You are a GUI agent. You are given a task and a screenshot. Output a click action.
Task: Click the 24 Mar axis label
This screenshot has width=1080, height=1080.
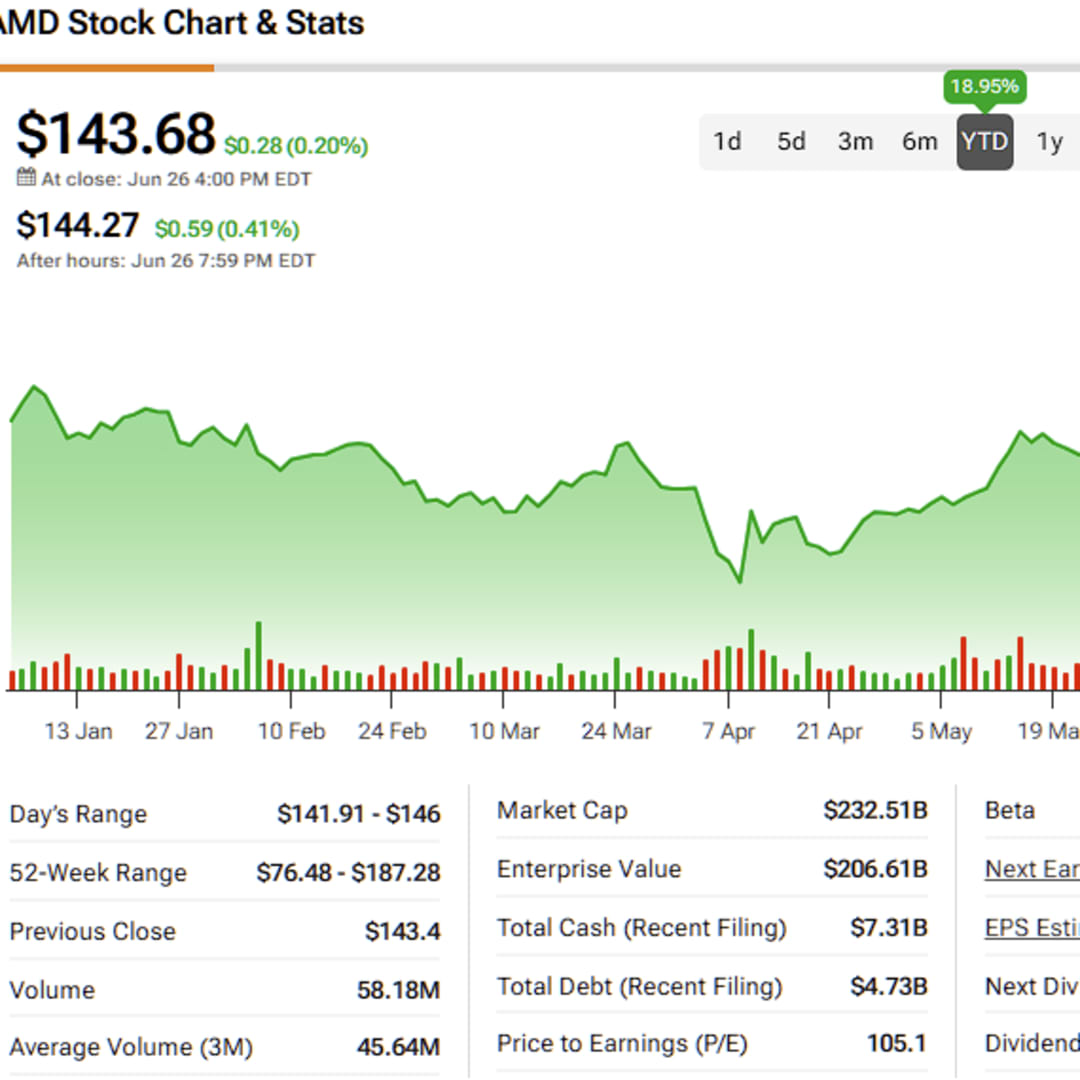coord(616,731)
